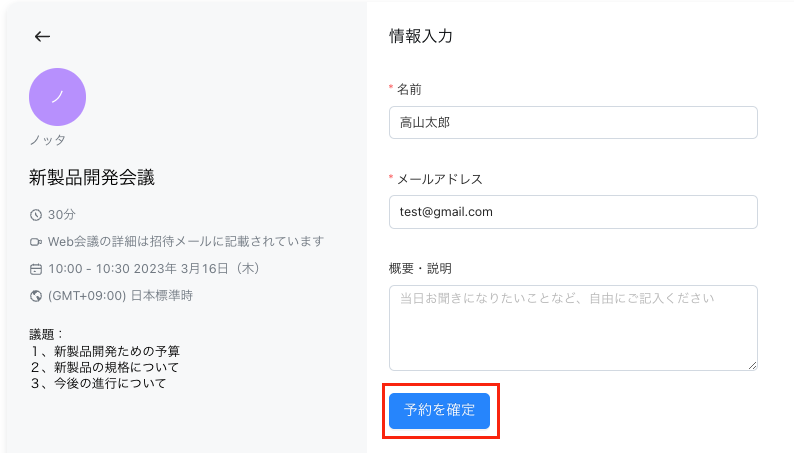Image resolution: width=794 pixels, height=453 pixels.
Task: Click the 名前 field label
Action: point(409,90)
